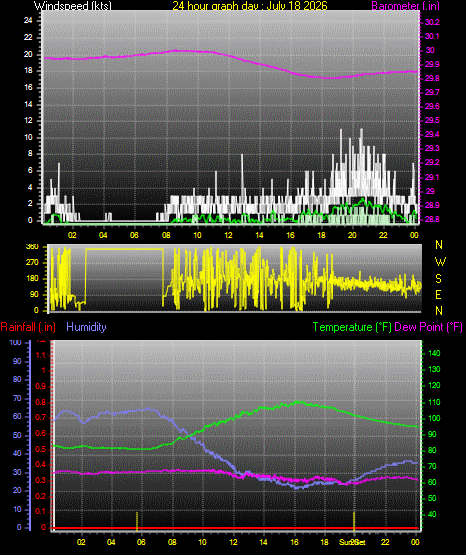Click the 100 humidity scale value
466x555 pixels.
coord(16,342)
